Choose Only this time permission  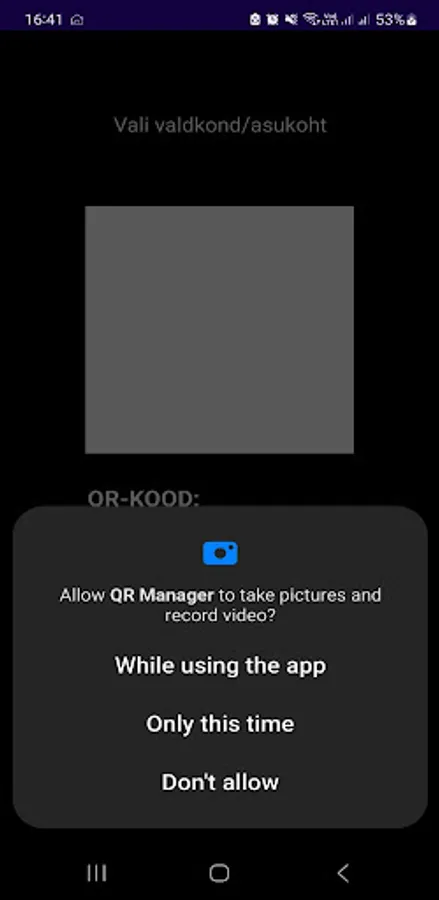tap(220, 723)
